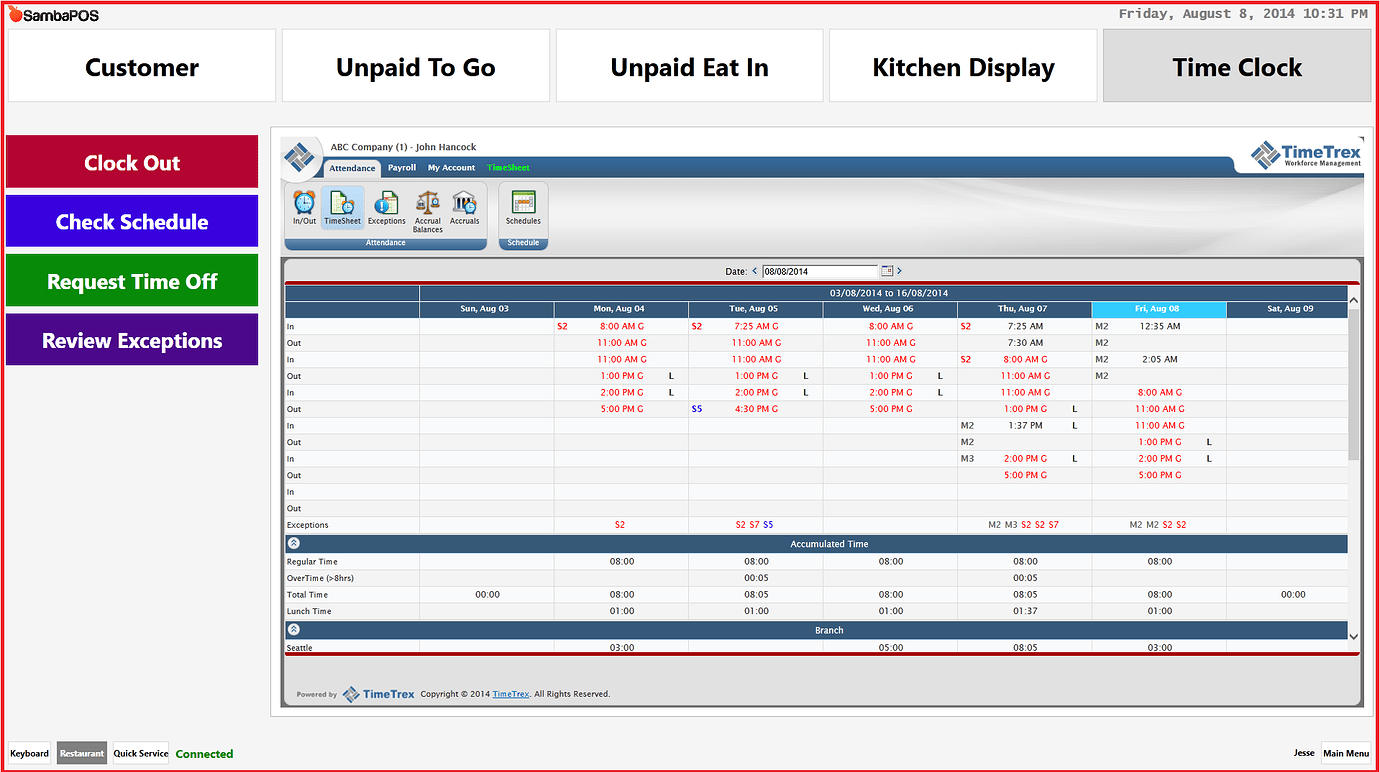Screen dimensions: 1380x772
Task: Click the 1:37 PM punch on Thursday
Action: [x=1024, y=426]
